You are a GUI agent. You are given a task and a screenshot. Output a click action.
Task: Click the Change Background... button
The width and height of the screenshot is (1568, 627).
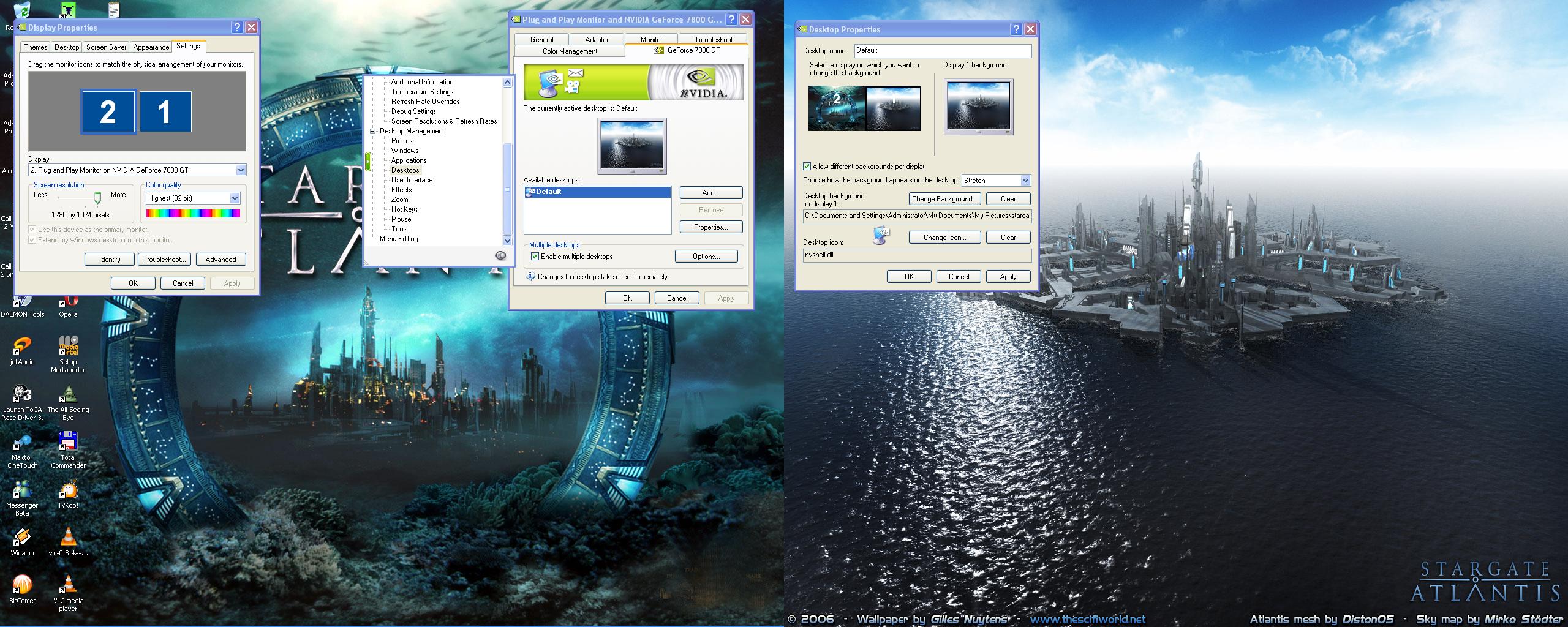944,199
